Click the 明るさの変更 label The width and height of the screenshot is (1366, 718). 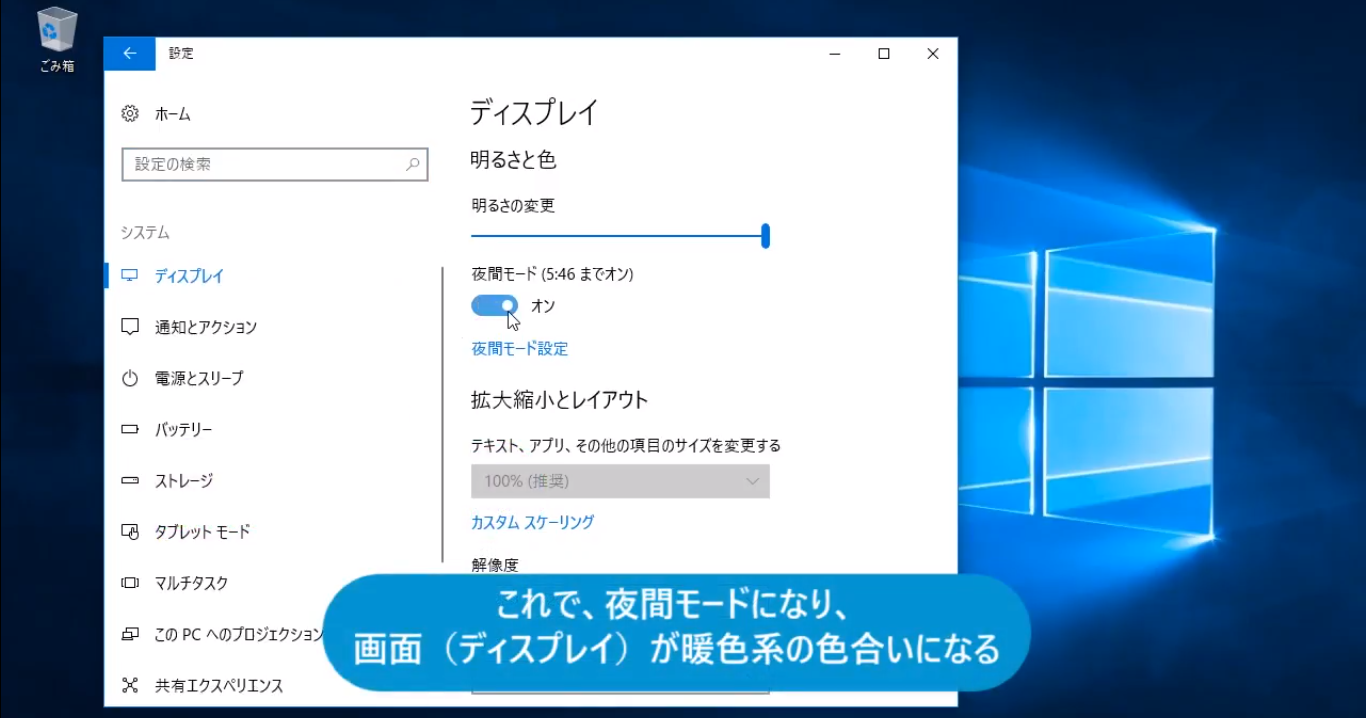click(x=513, y=206)
